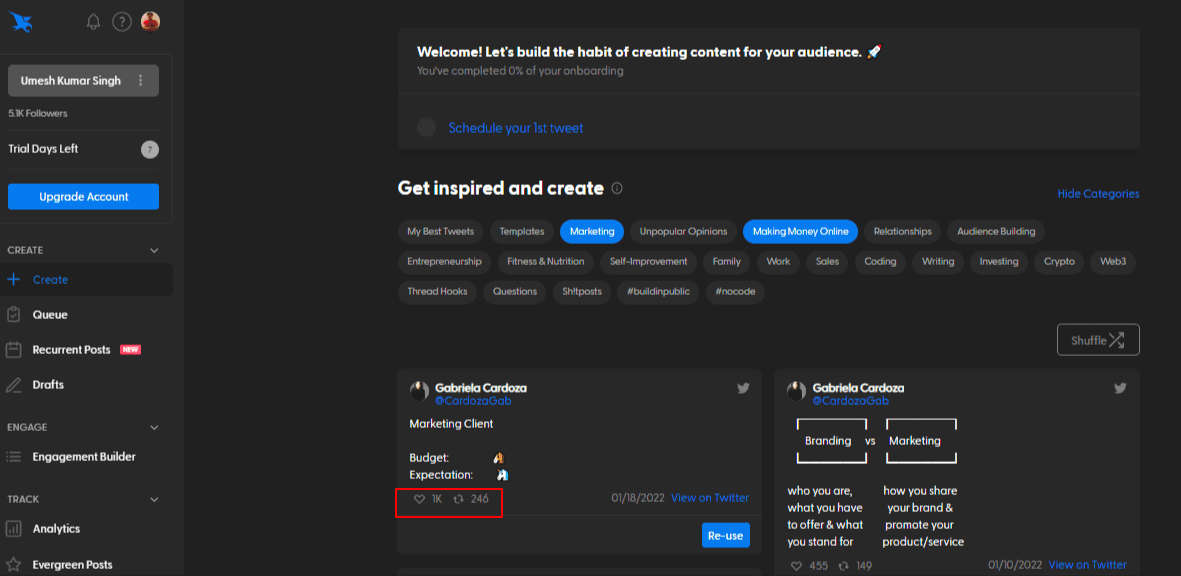The image size is (1181, 576).
Task: Click the Hide Categories link
Action: [1098, 194]
